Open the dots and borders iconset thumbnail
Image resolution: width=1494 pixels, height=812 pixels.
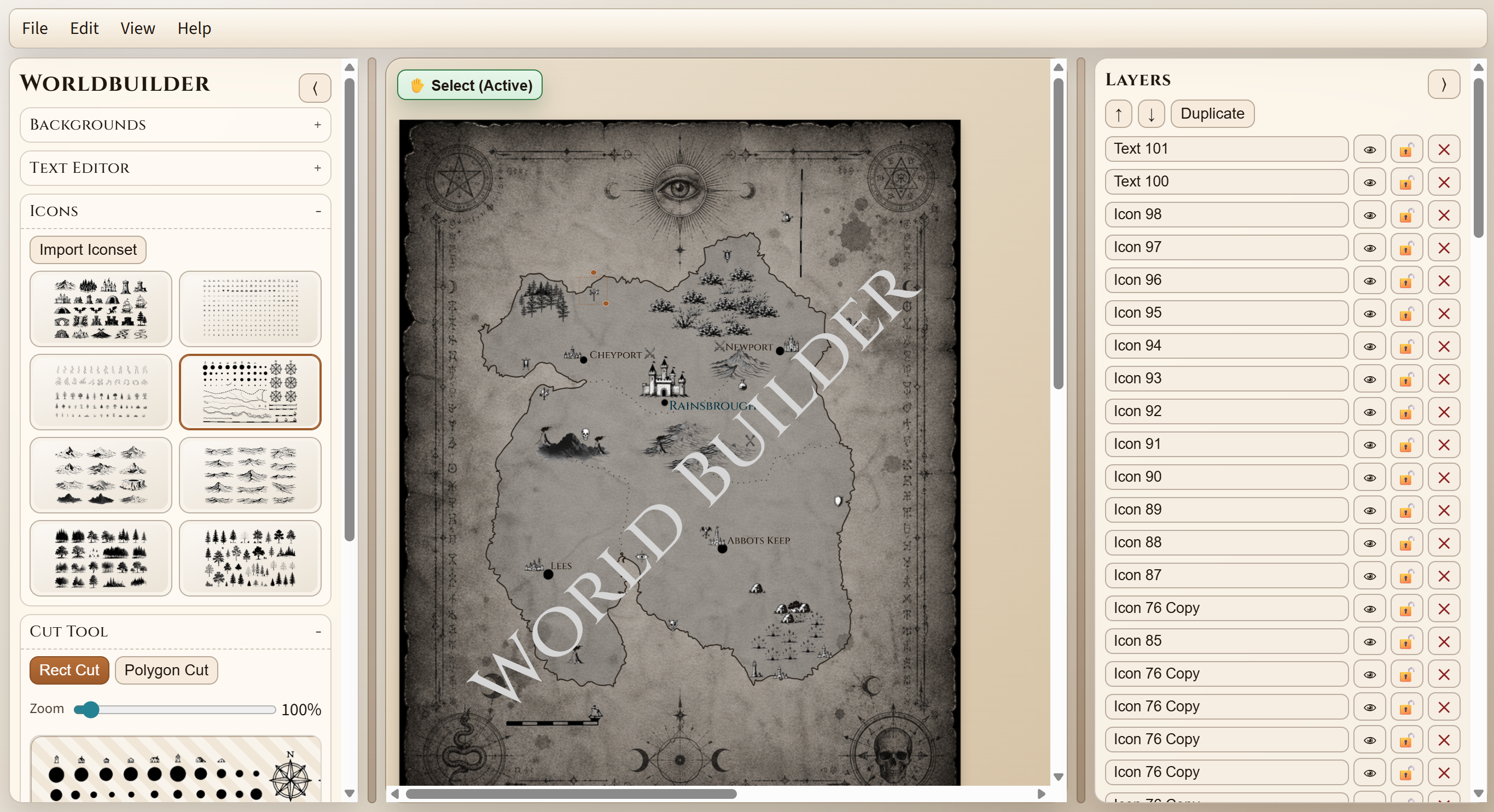(x=250, y=392)
